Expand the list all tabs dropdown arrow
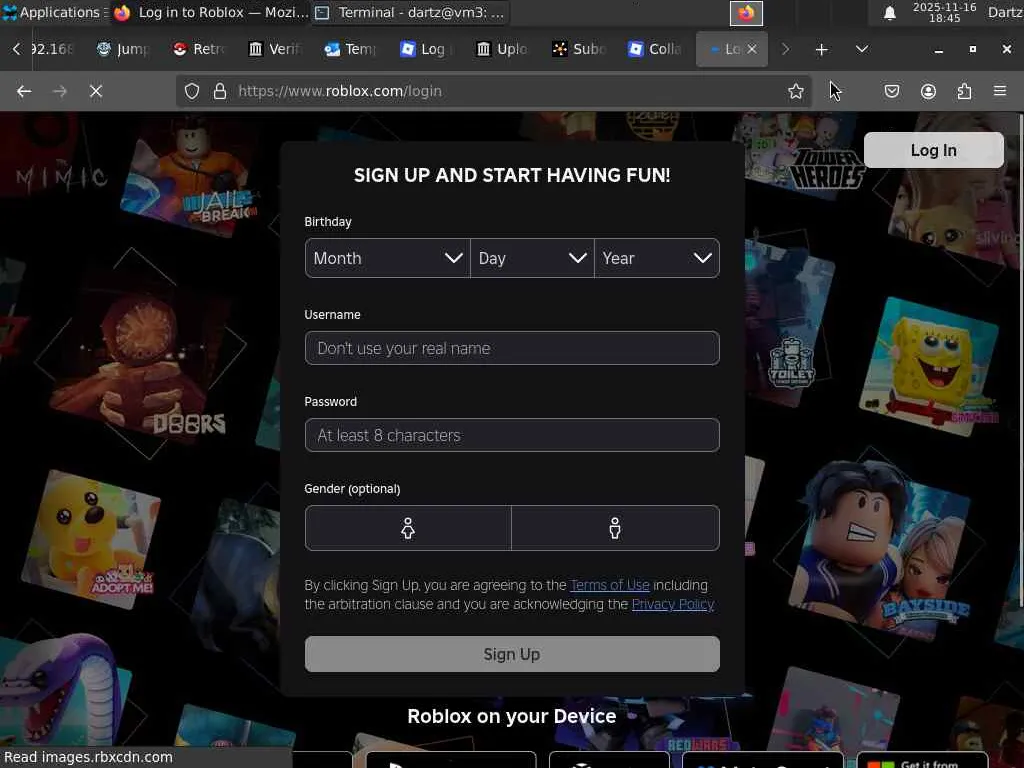 point(862,49)
